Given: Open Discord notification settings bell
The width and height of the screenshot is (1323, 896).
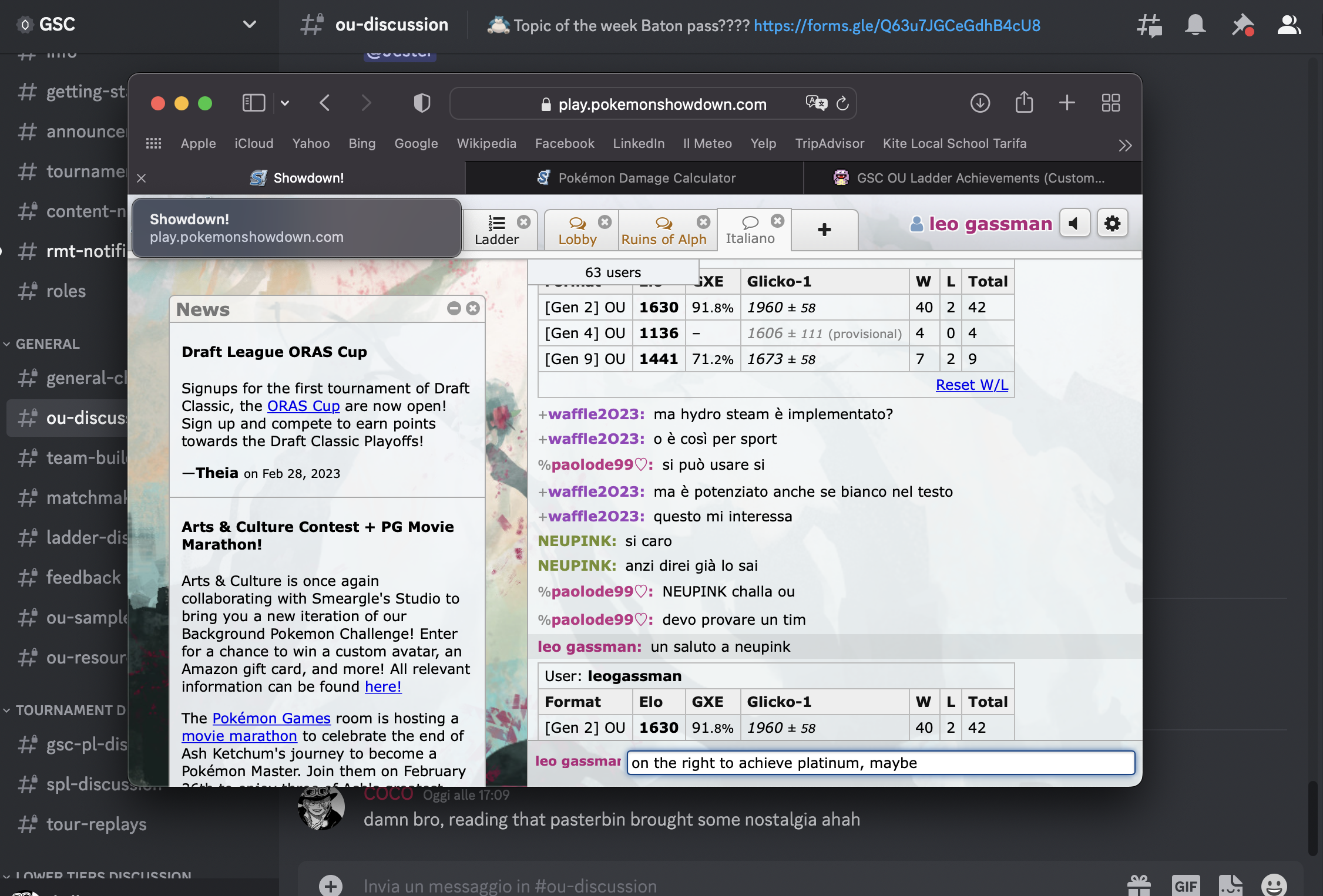Looking at the screenshot, I should [1195, 25].
